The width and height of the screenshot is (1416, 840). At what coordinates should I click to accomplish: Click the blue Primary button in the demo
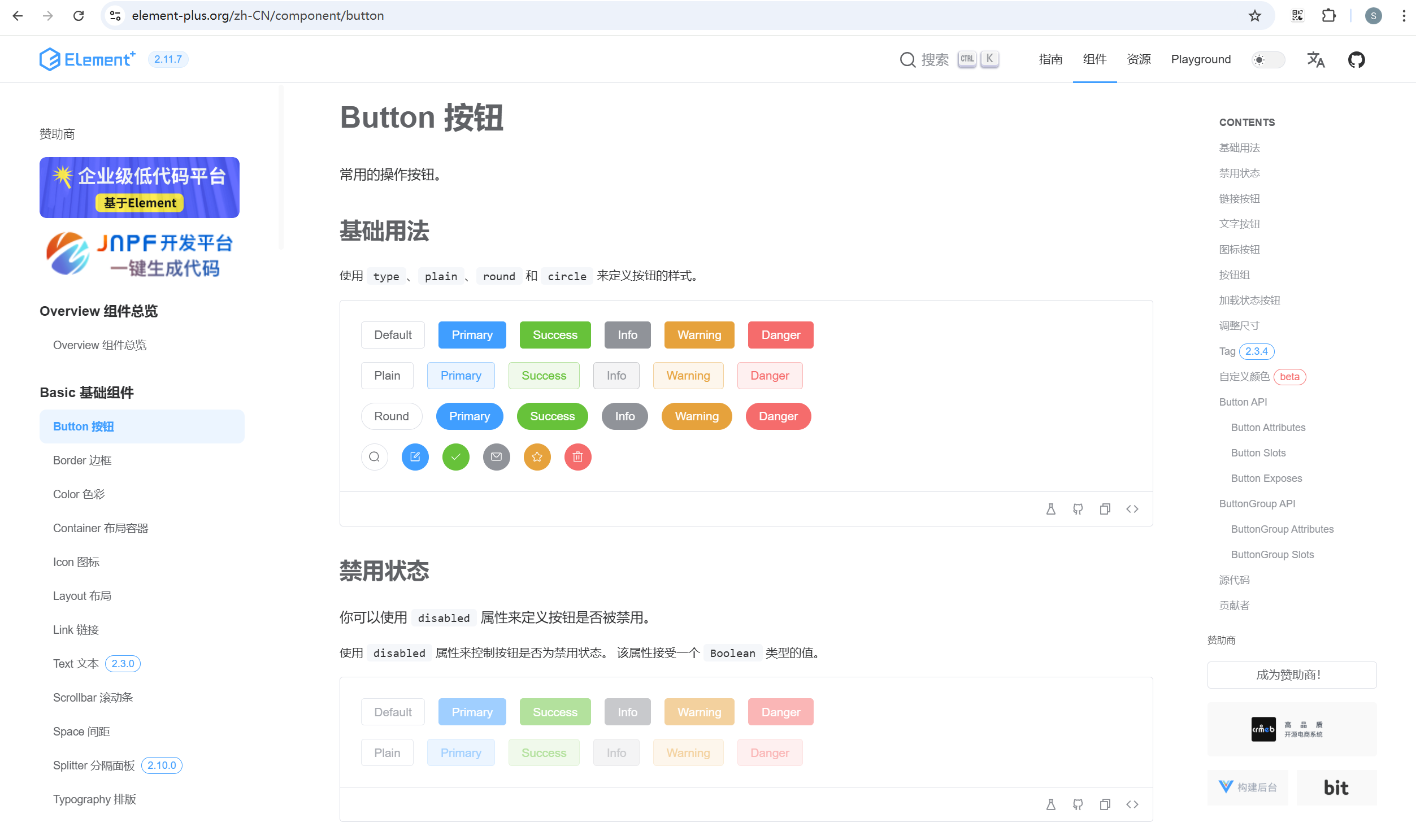pyautogui.click(x=472, y=334)
